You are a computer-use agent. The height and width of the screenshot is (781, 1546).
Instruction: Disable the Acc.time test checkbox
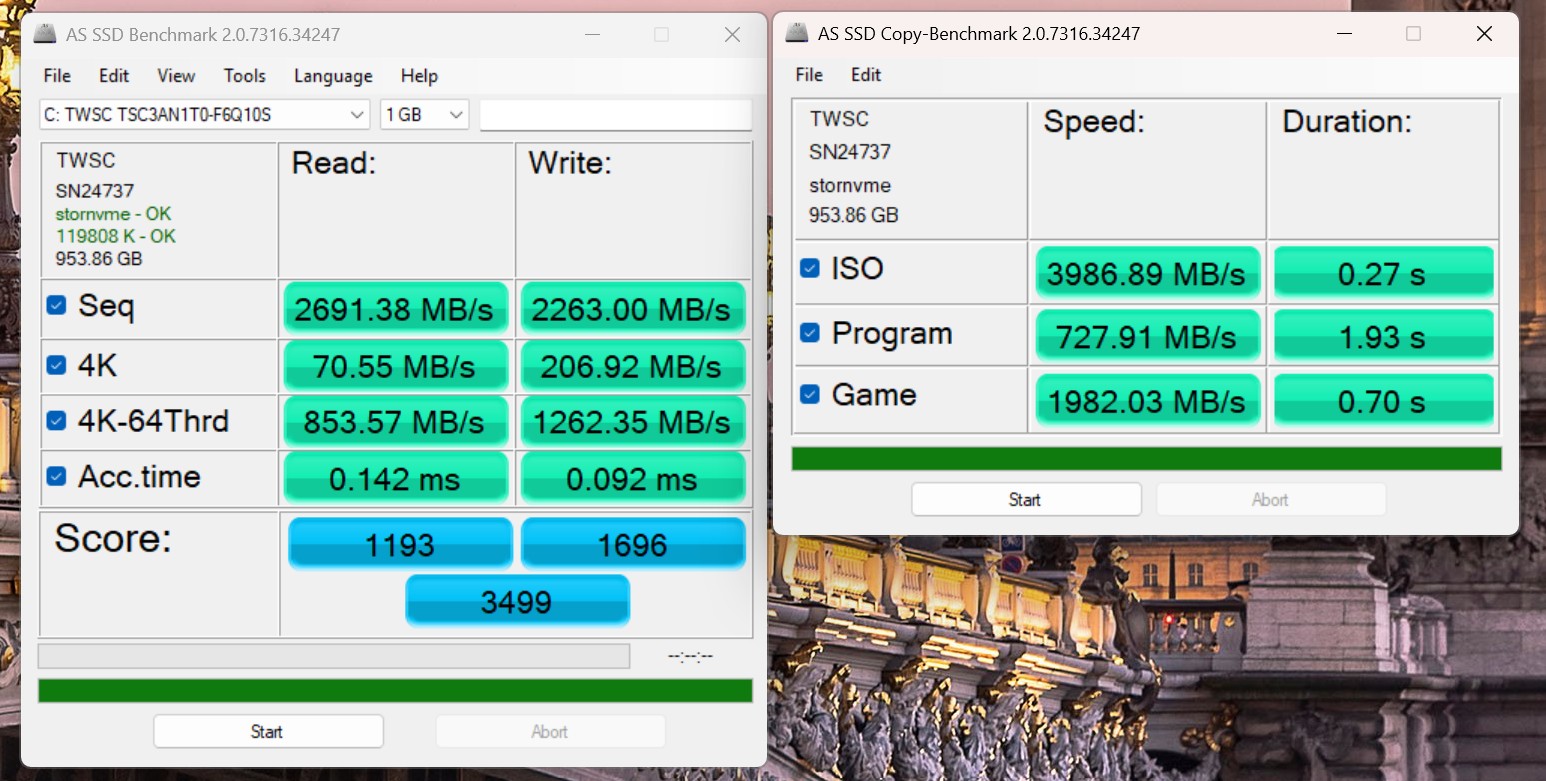point(57,477)
